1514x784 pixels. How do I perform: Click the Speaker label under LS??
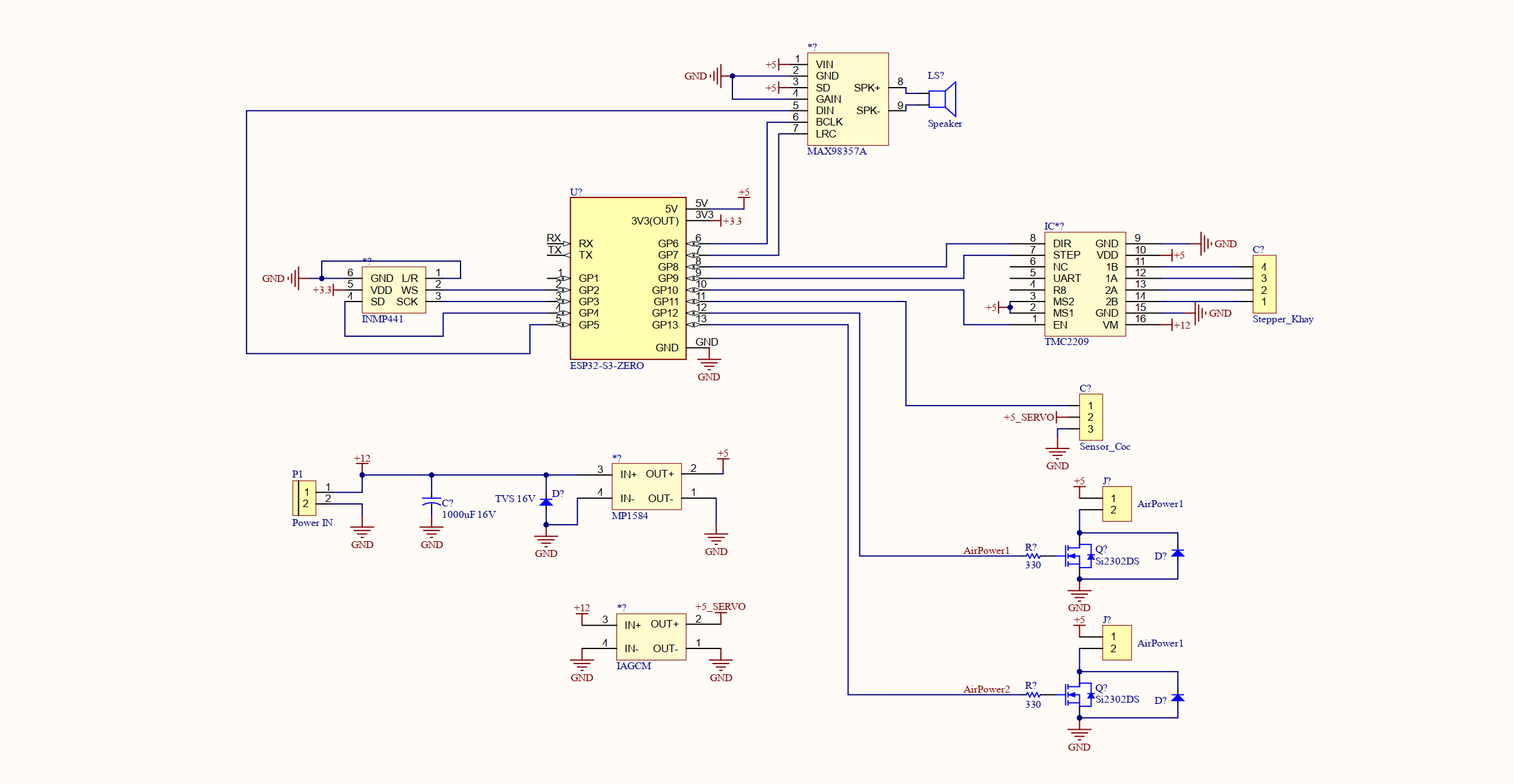click(944, 124)
